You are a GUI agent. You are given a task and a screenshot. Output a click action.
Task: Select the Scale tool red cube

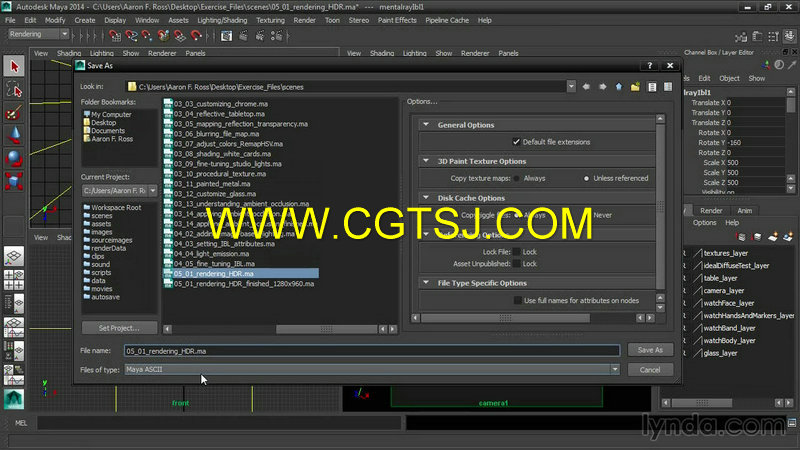click(x=14, y=181)
